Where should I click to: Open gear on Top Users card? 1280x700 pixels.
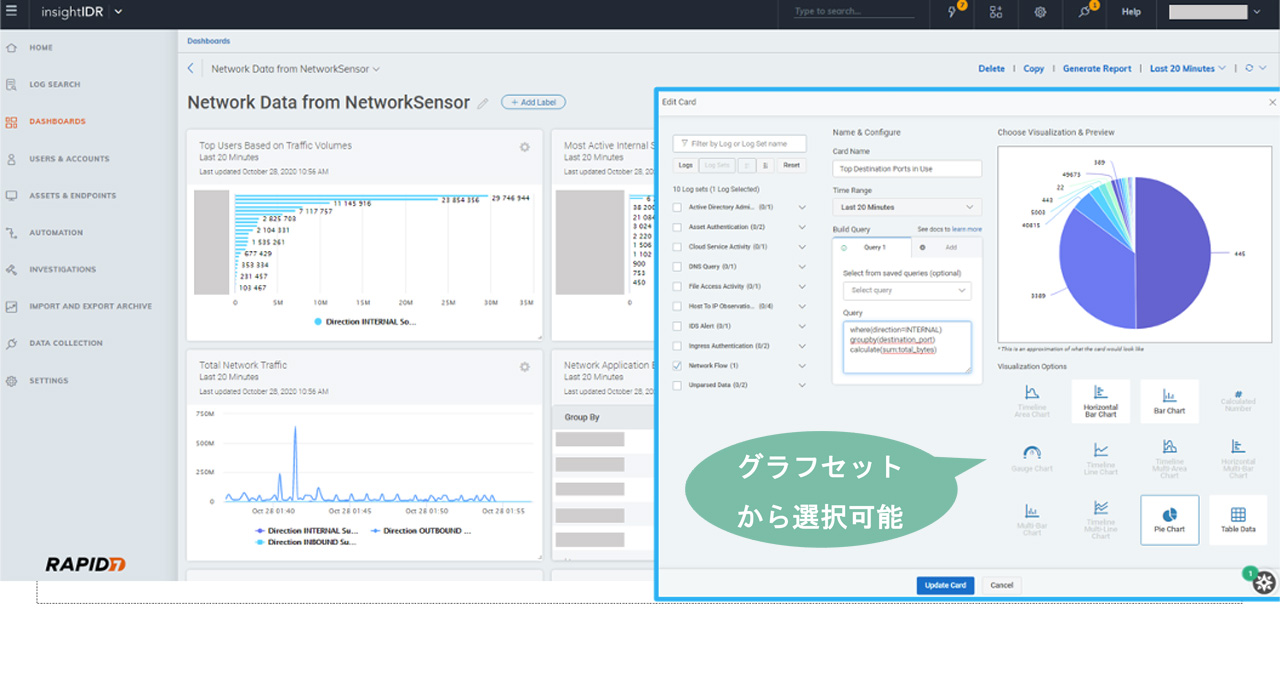[524, 147]
